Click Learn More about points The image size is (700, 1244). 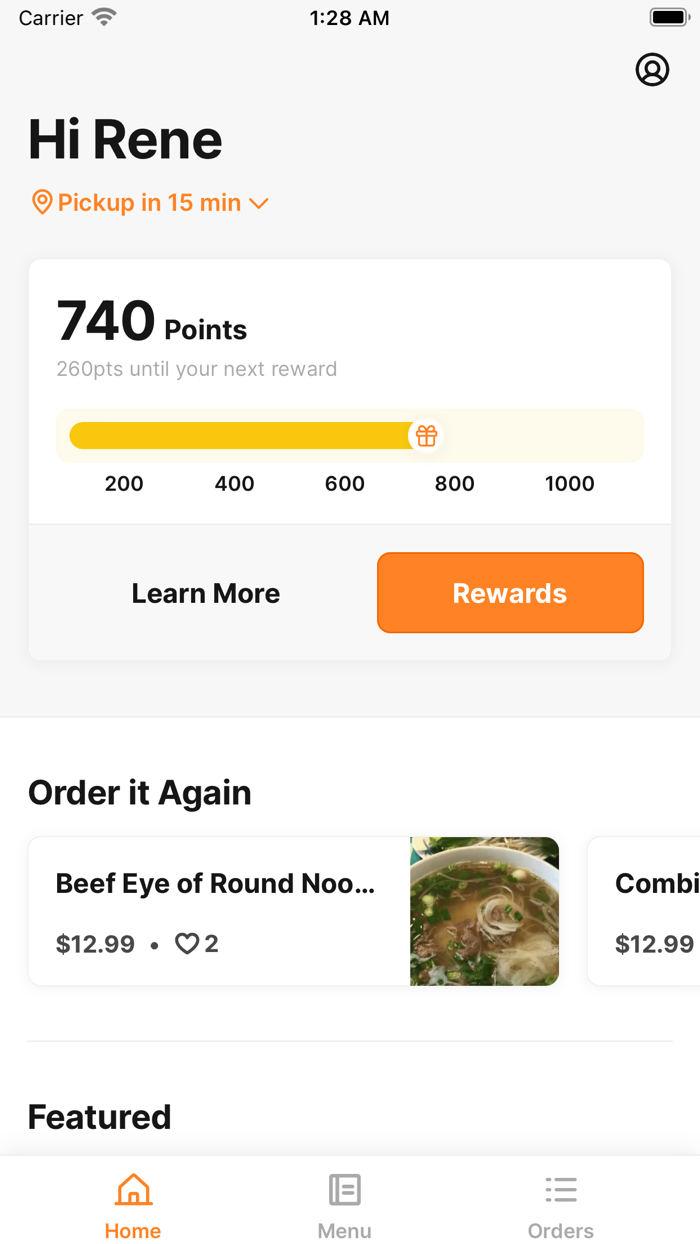point(205,592)
